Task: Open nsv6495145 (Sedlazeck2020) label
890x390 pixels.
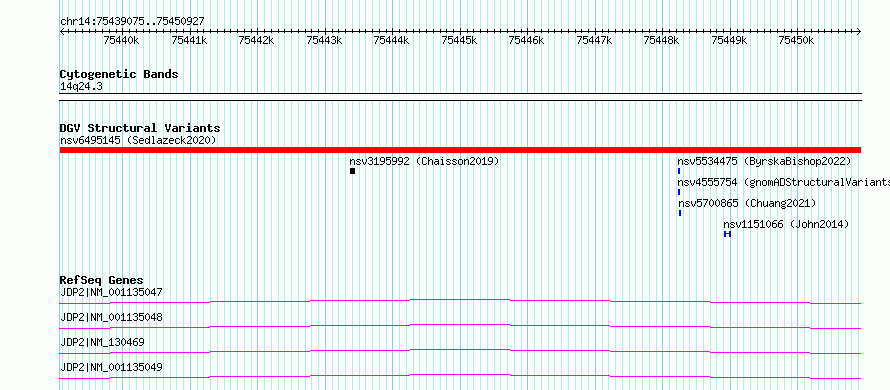Action: [x=138, y=140]
